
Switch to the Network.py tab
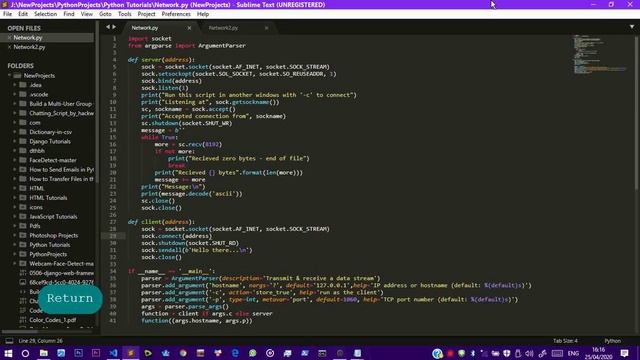coord(145,28)
